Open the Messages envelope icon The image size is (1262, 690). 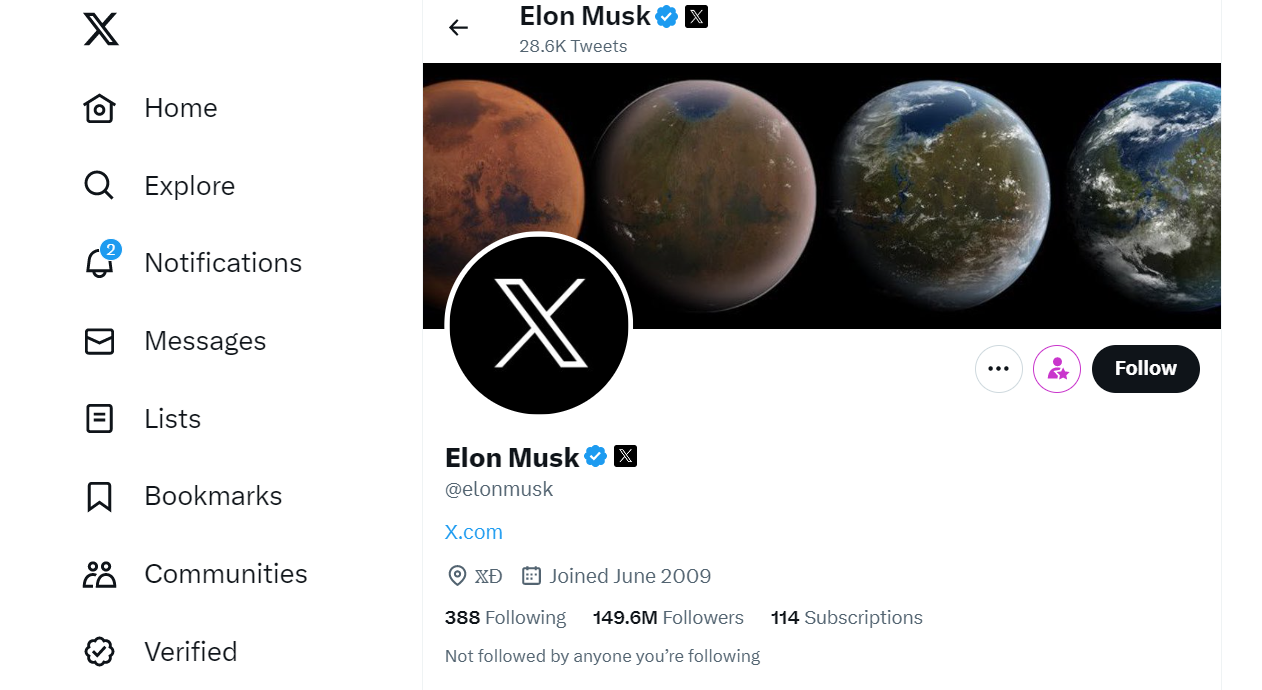point(99,341)
